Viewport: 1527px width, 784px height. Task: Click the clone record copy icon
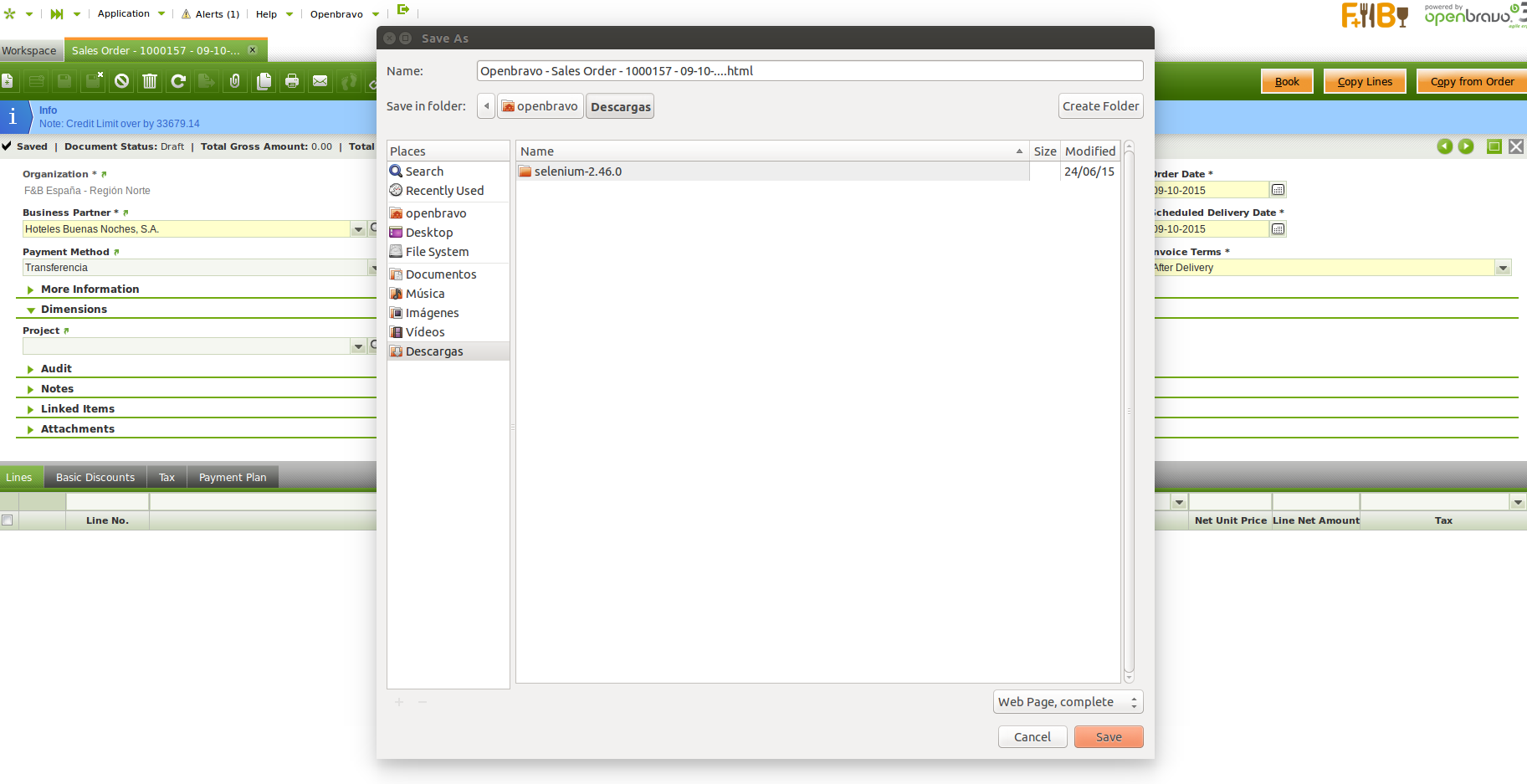click(264, 81)
